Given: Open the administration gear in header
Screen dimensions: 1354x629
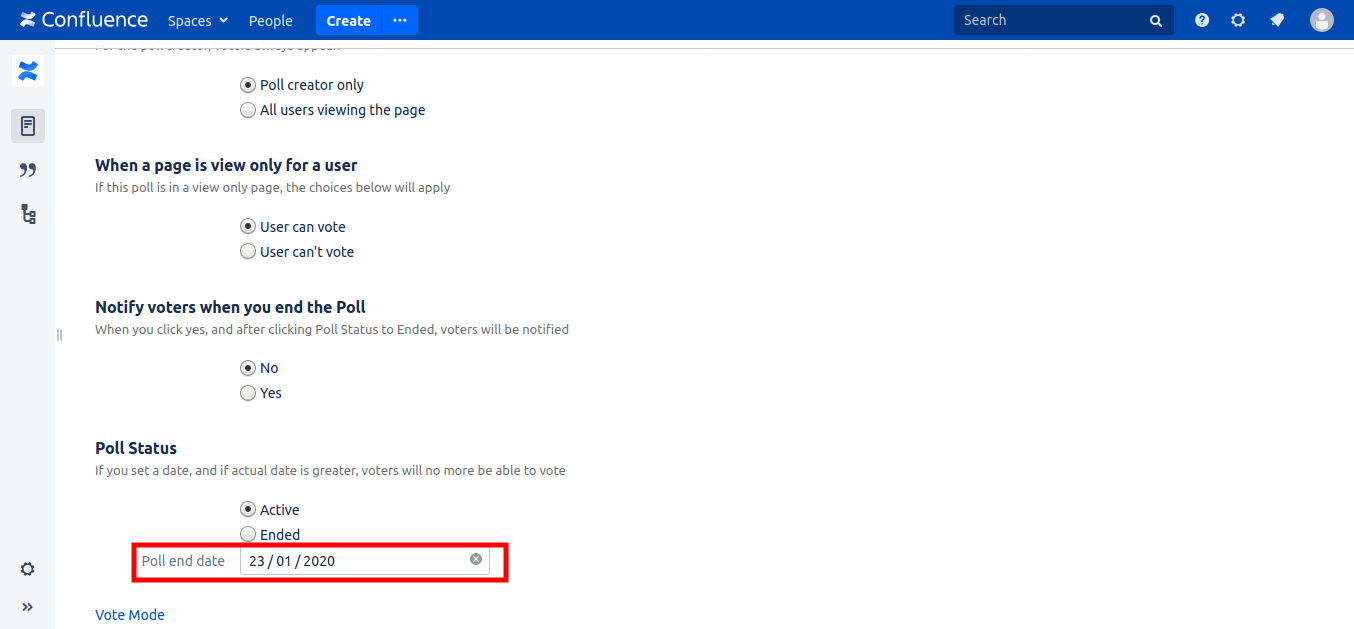Looking at the screenshot, I should (x=1238, y=20).
